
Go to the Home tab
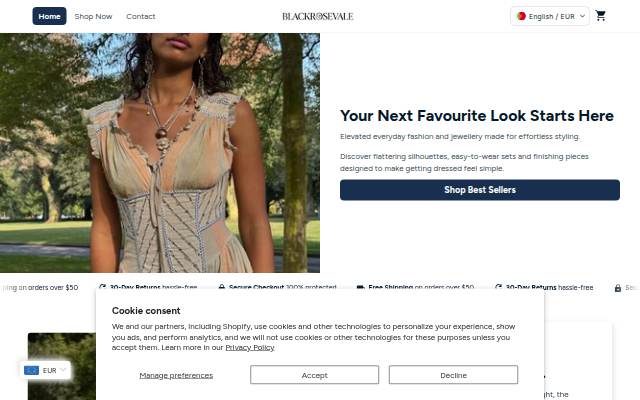point(49,16)
